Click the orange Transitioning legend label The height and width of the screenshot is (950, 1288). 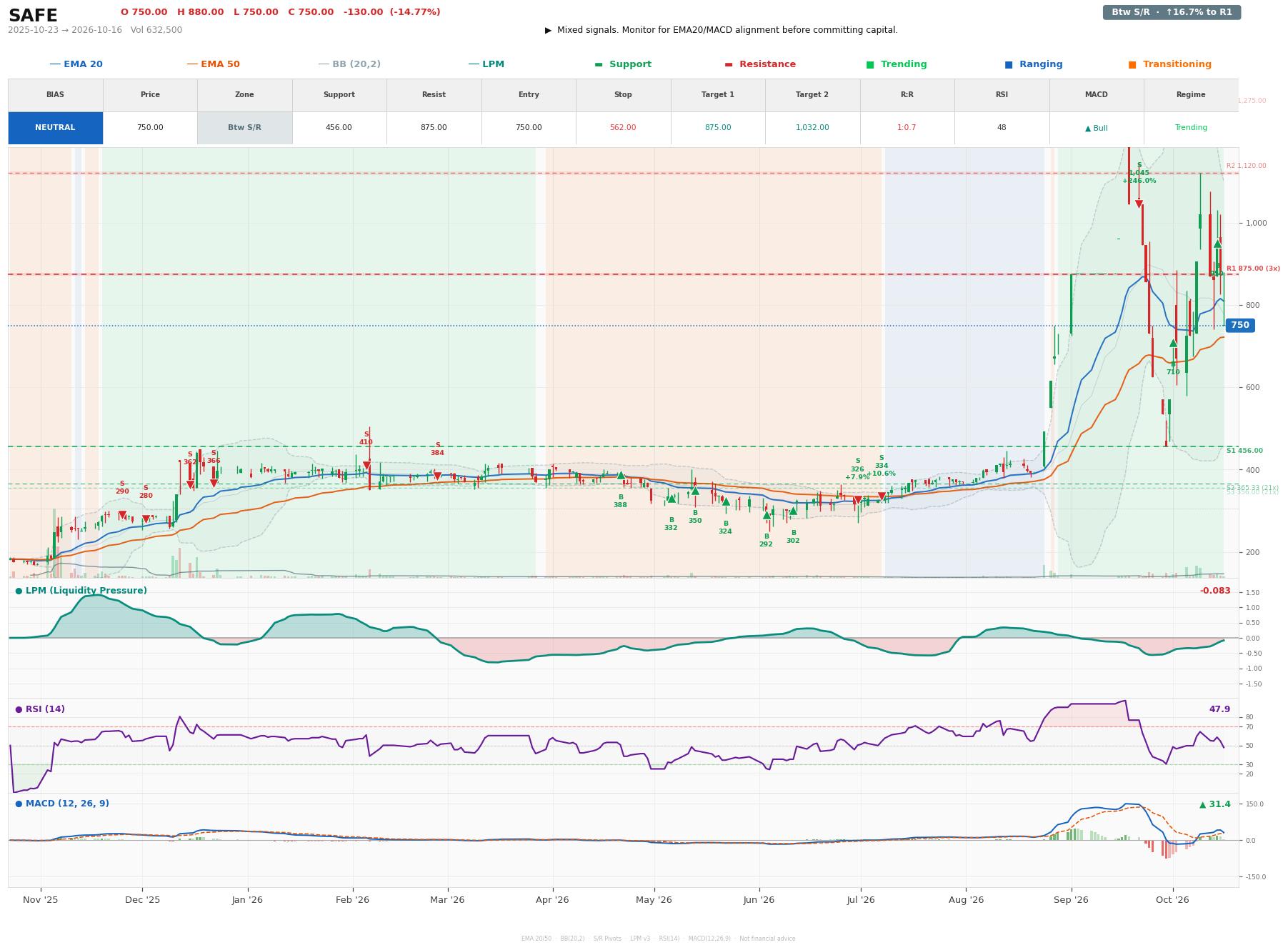pos(1177,64)
